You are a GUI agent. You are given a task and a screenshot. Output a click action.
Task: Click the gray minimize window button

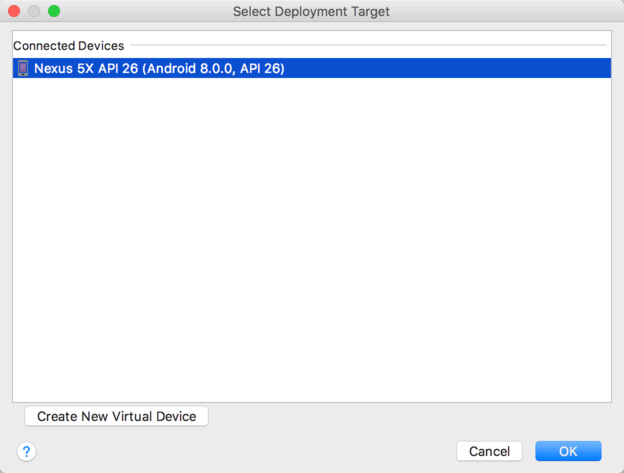(34, 11)
